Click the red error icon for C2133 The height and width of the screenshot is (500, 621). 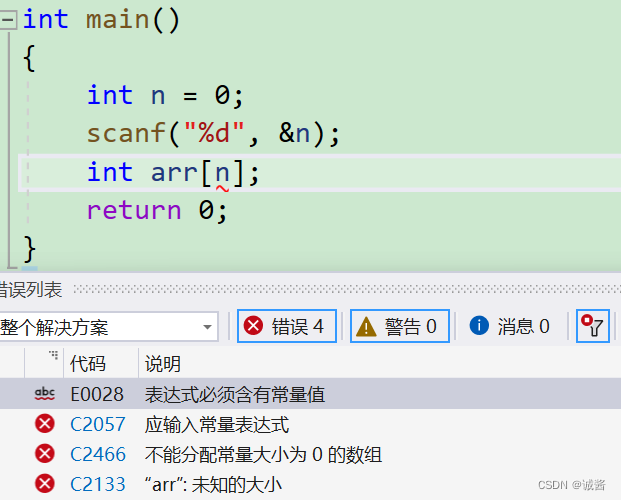pos(45,484)
